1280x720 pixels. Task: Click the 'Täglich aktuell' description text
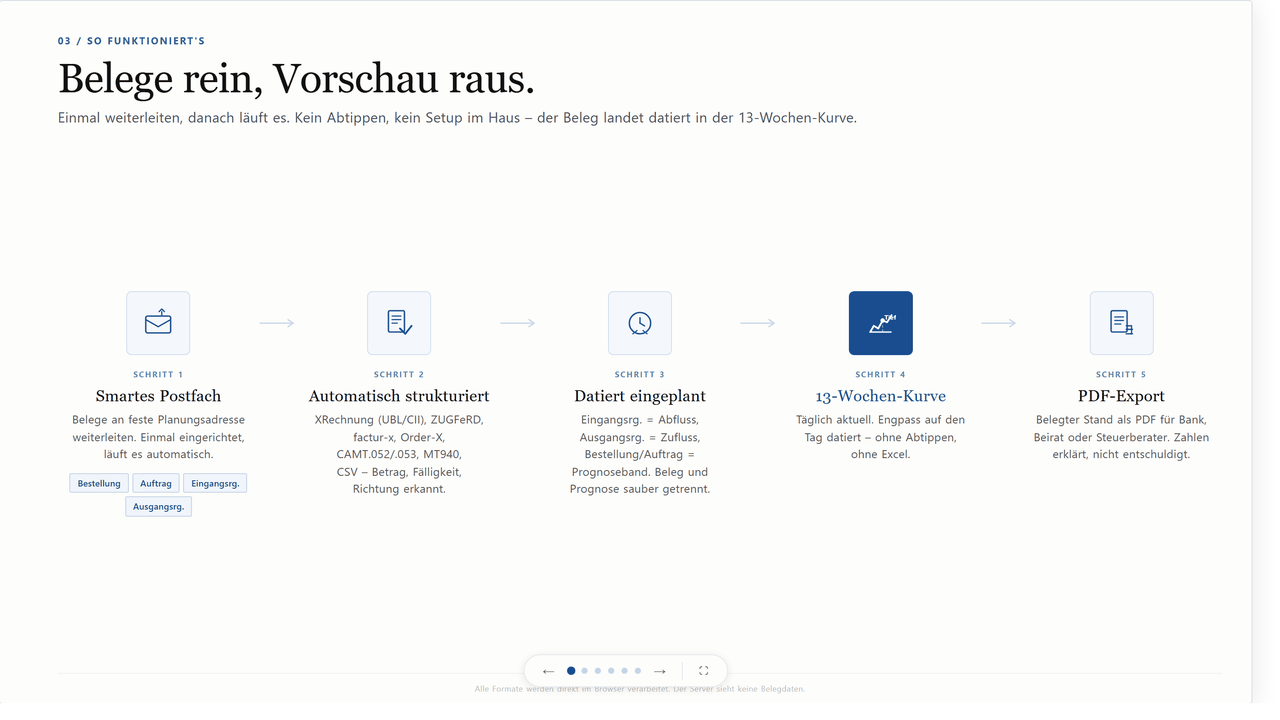point(881,437)
